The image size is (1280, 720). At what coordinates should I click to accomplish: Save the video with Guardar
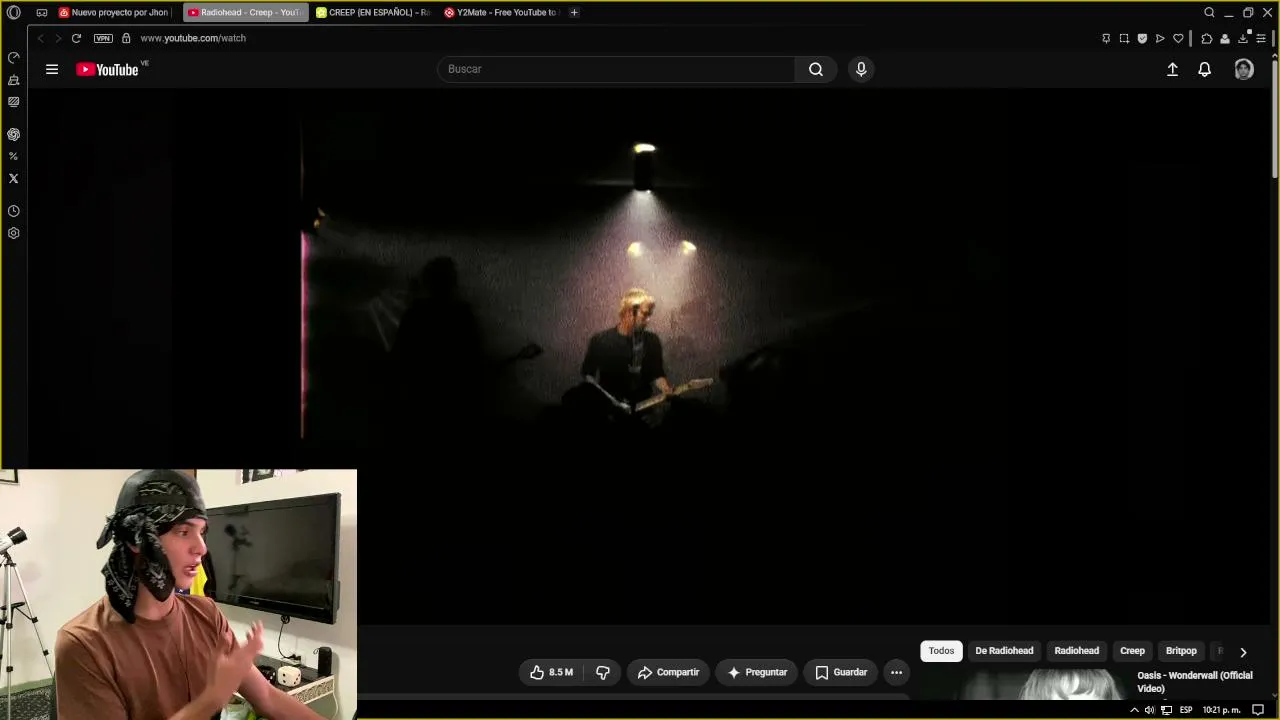tap(841, 672)
